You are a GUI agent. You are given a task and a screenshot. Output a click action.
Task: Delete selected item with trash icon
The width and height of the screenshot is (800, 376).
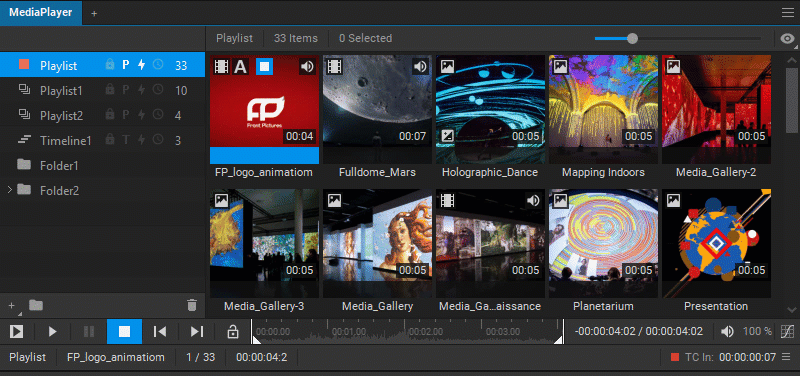pos(192,305)
